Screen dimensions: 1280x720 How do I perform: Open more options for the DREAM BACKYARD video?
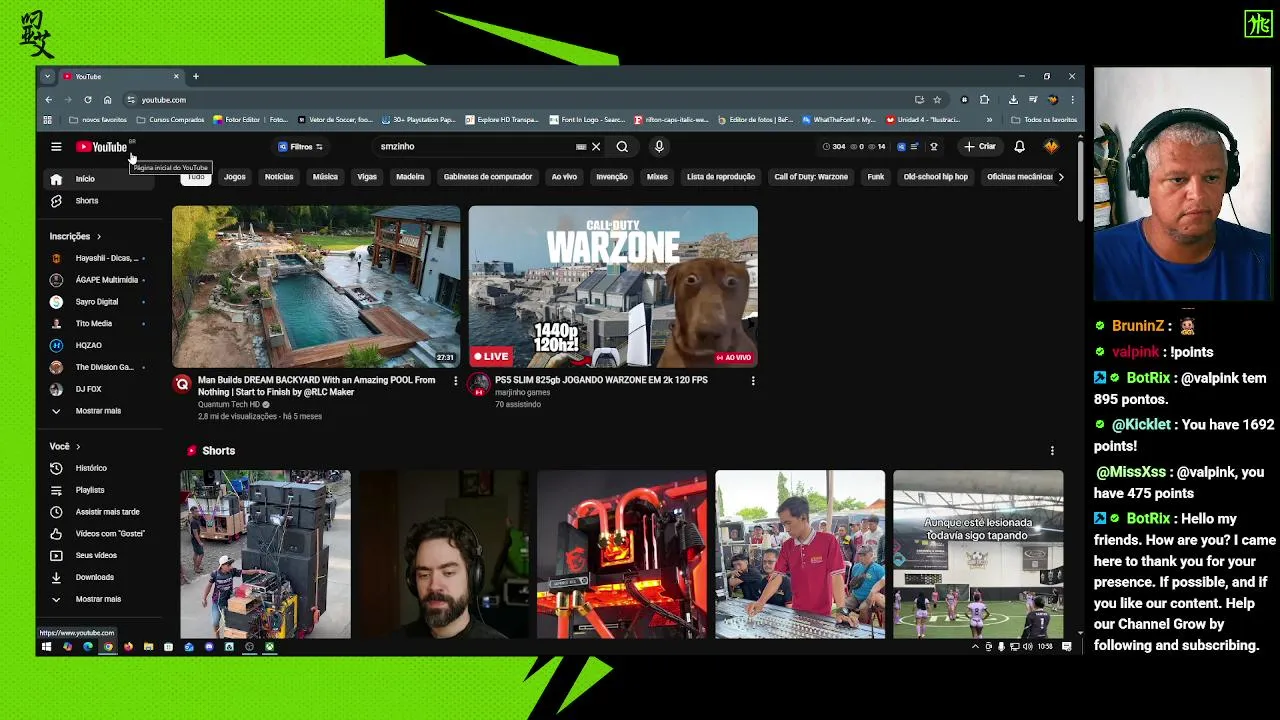click(456, 381)
